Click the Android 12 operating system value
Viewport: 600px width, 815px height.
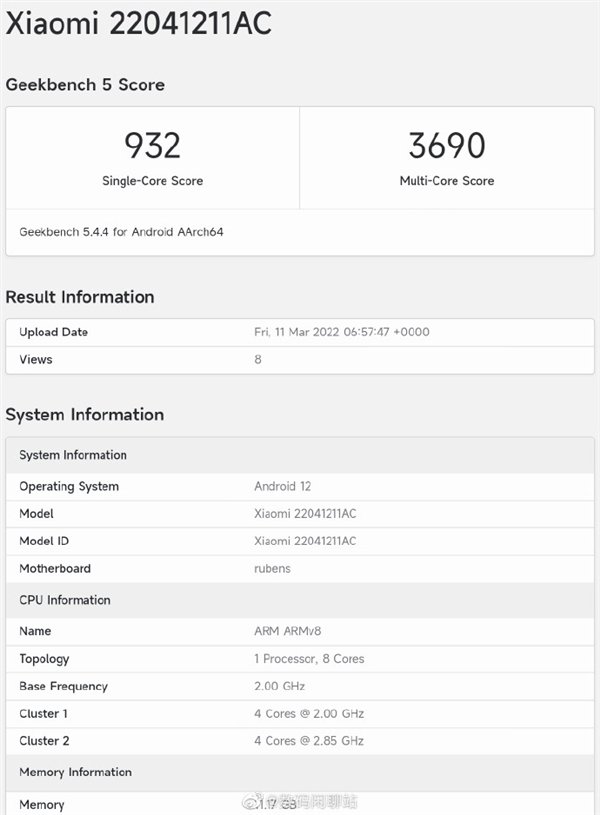(283, 486)
